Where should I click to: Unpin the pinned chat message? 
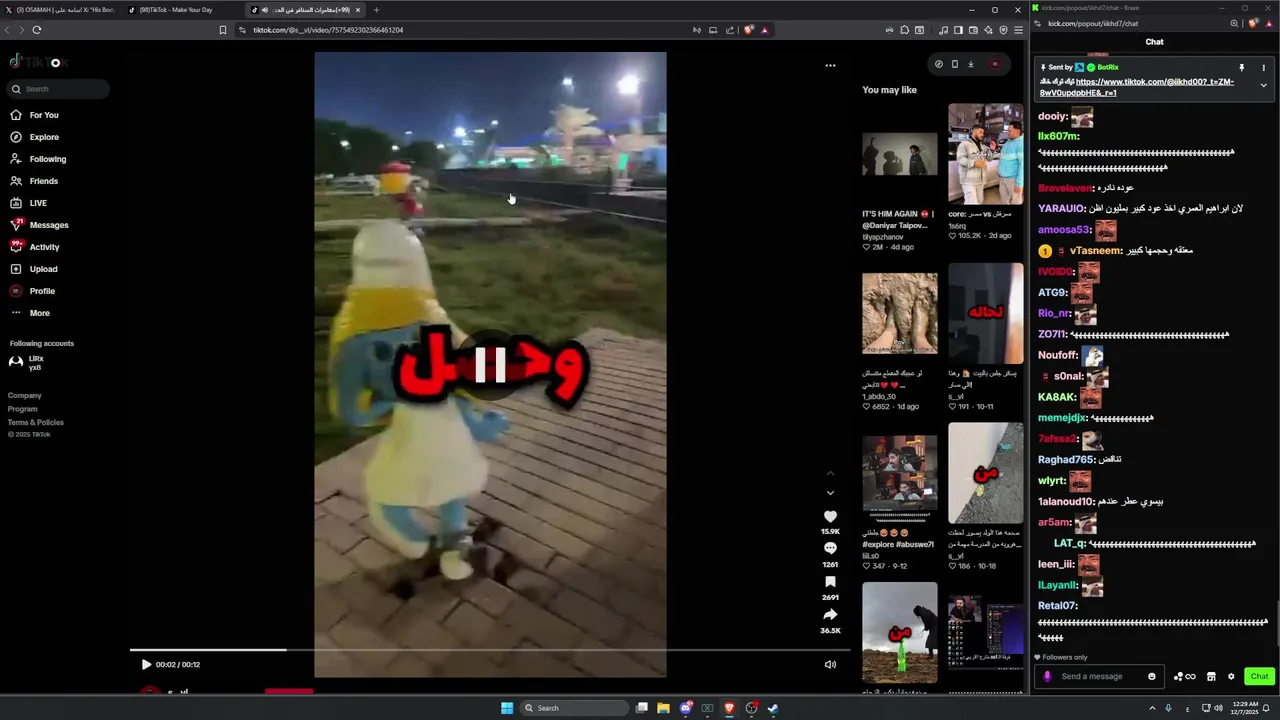[1242, 68]
